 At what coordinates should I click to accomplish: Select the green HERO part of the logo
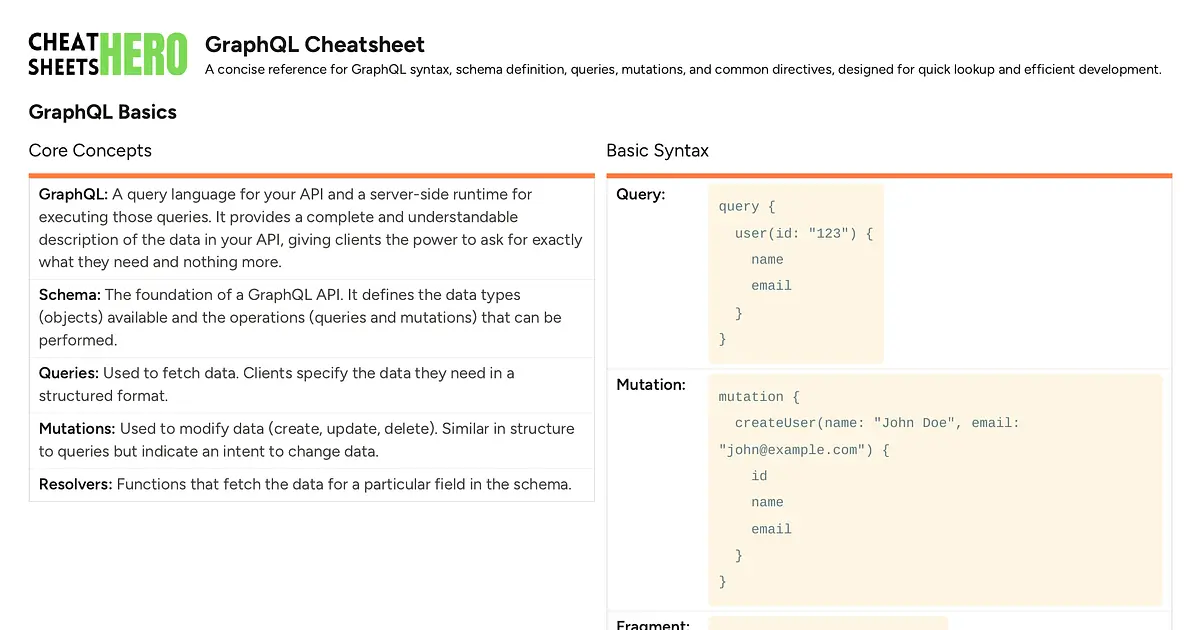click(143, 50)
